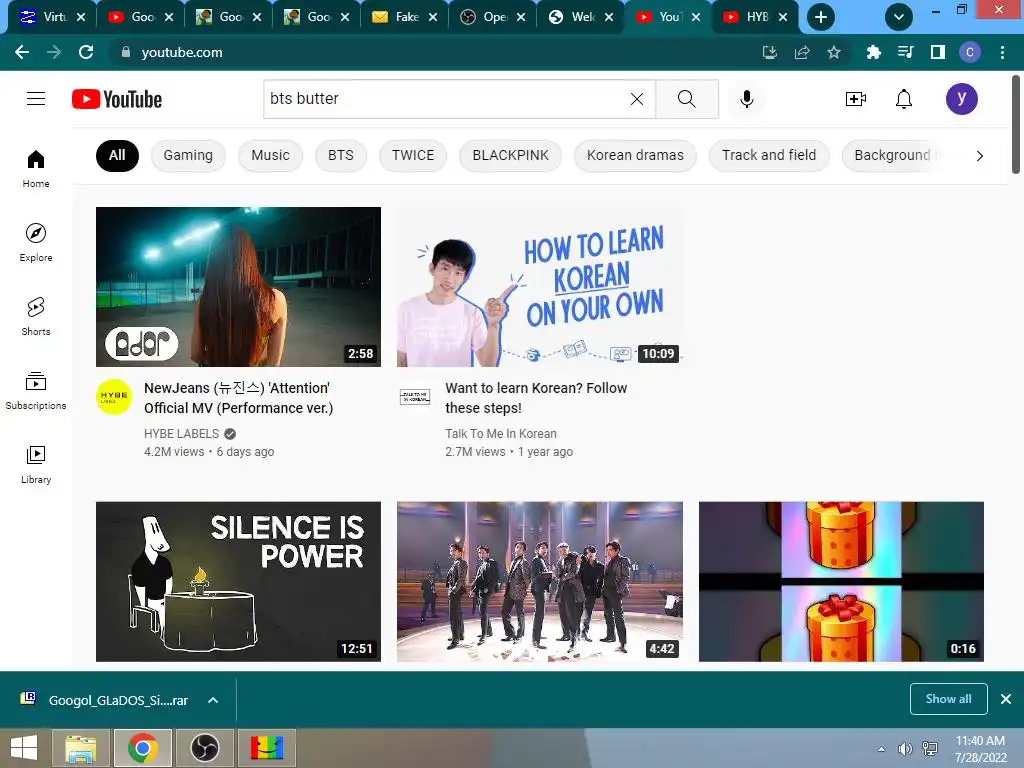This screenshot has width=1024, height=768.
Task: Select the TWICE filter chip
Action: point(413,155)
